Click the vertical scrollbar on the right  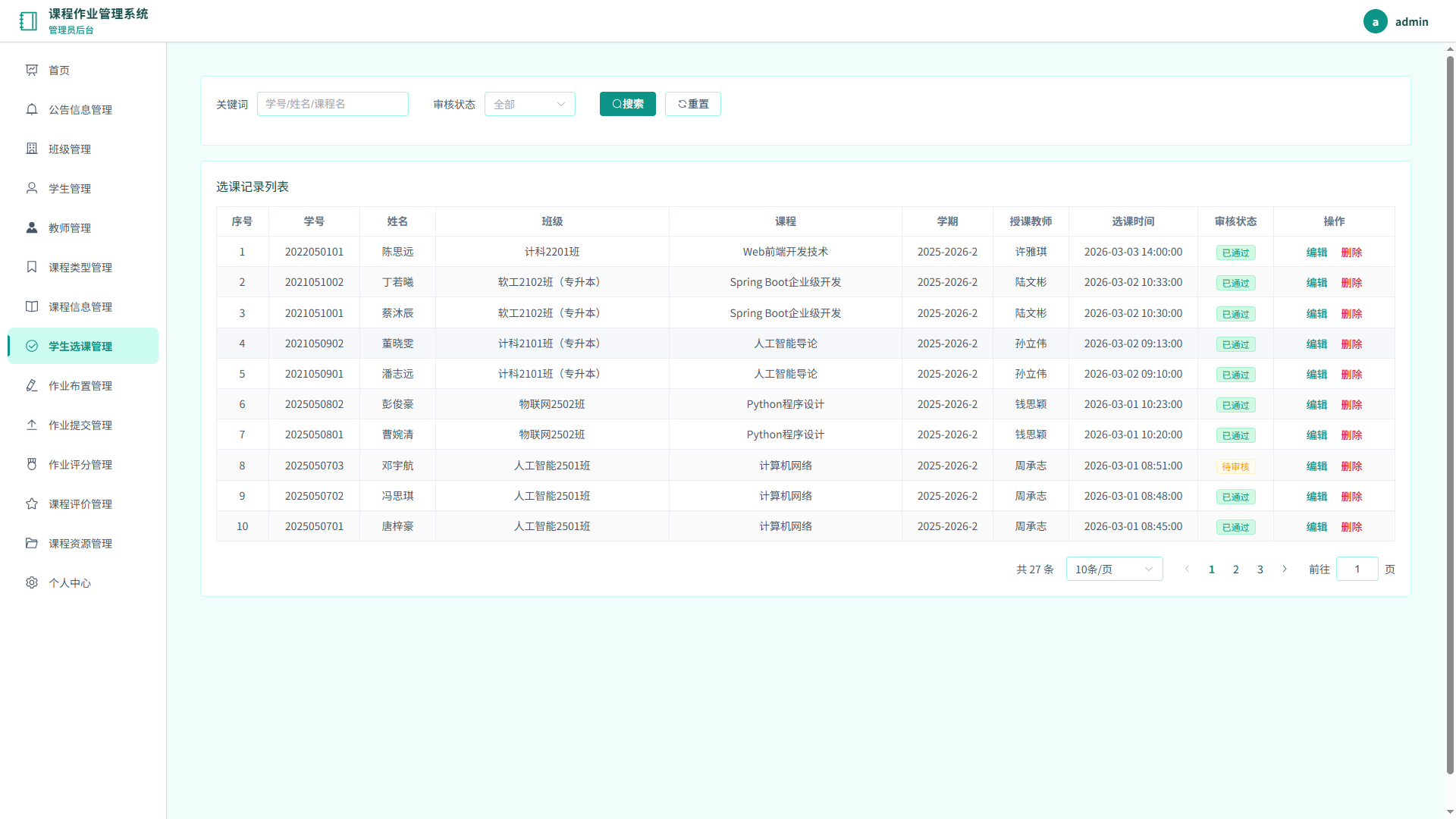(1450, 413)
